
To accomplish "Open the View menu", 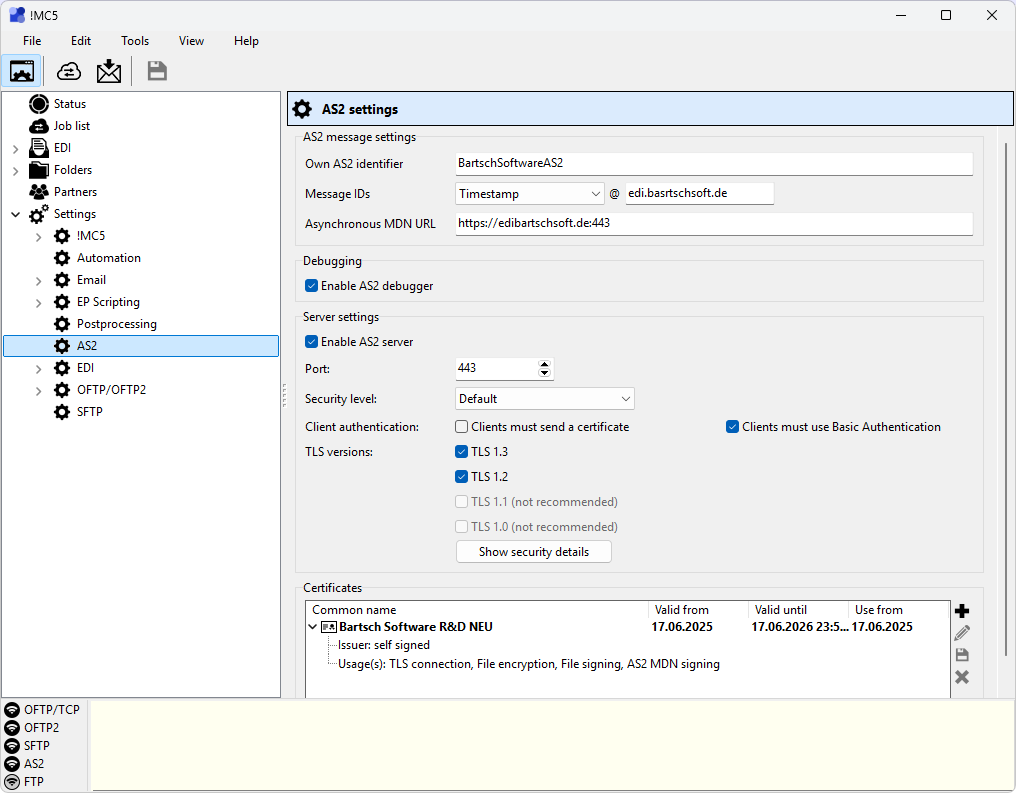I will pos(191,41).
